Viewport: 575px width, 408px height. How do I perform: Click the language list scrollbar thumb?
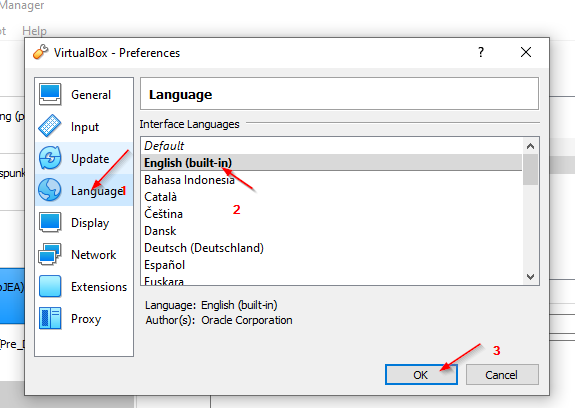point(530,169)
